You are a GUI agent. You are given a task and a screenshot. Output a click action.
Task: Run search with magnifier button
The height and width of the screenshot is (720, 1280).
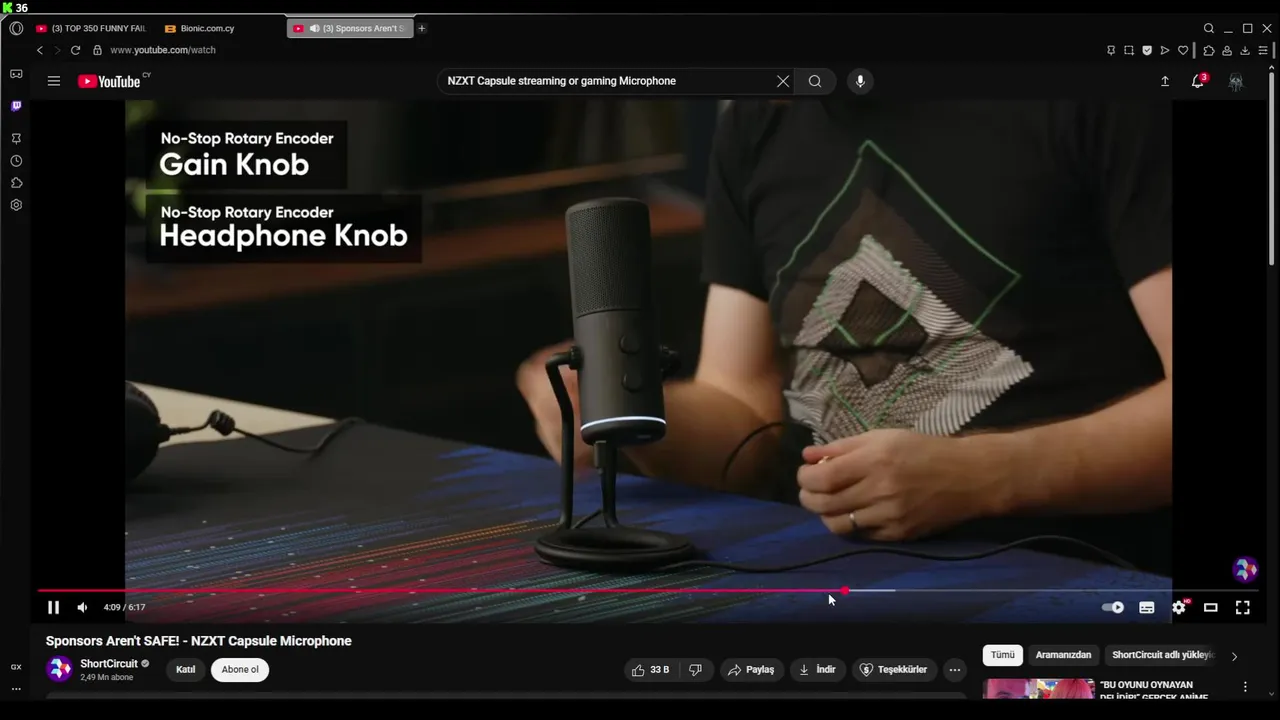[815, 81]
